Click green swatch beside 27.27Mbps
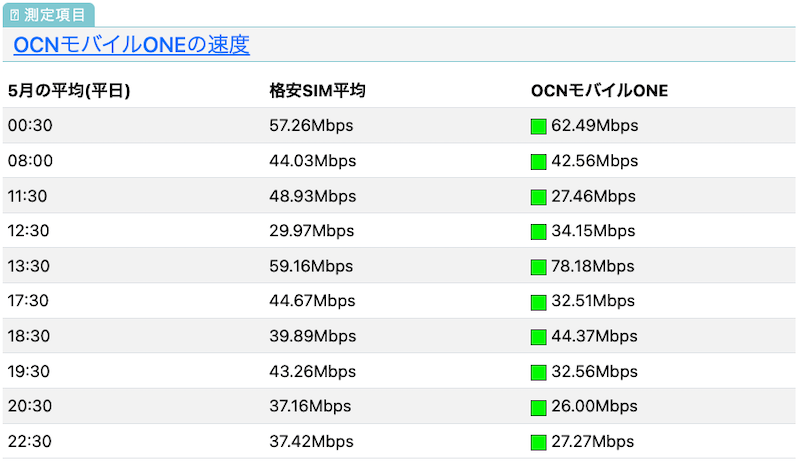 [538, 442]
